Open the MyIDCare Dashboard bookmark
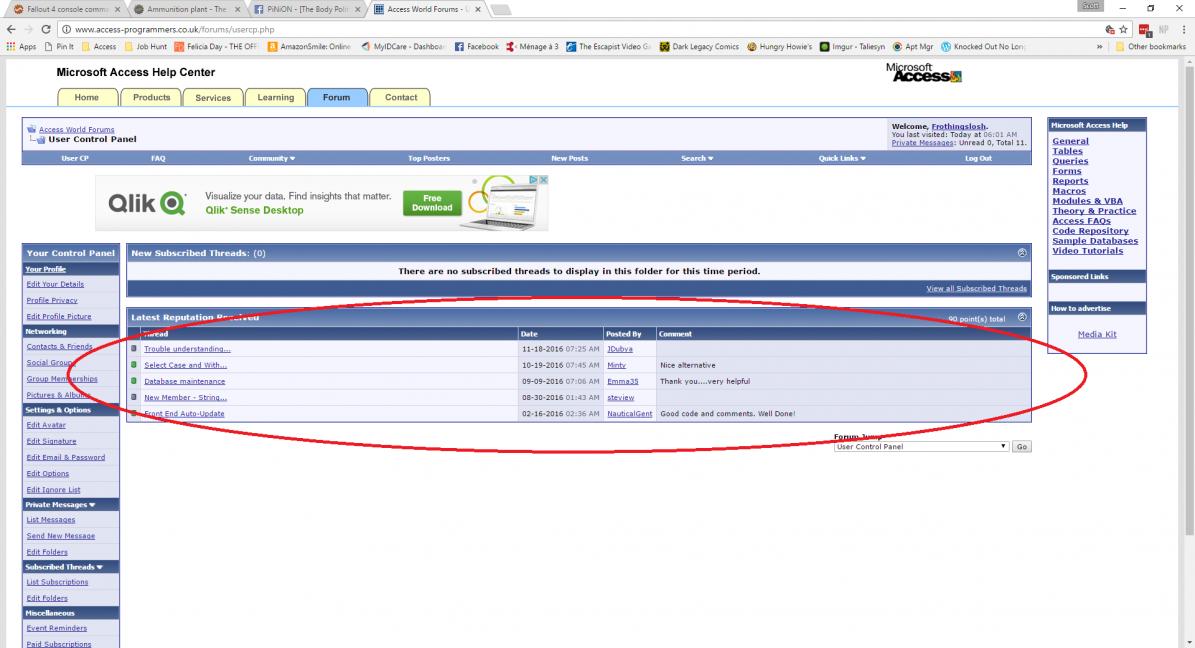Viewport: 1195px width, 648px height. tap(403, 47)
